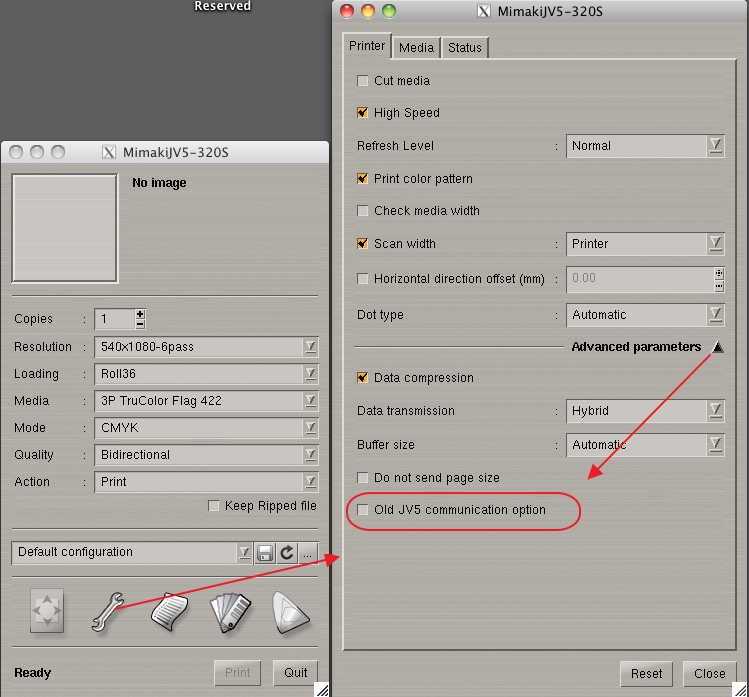Click the No image preview thumbnail
Viewport: 749px width, 697px height.
tap(65, 228)
